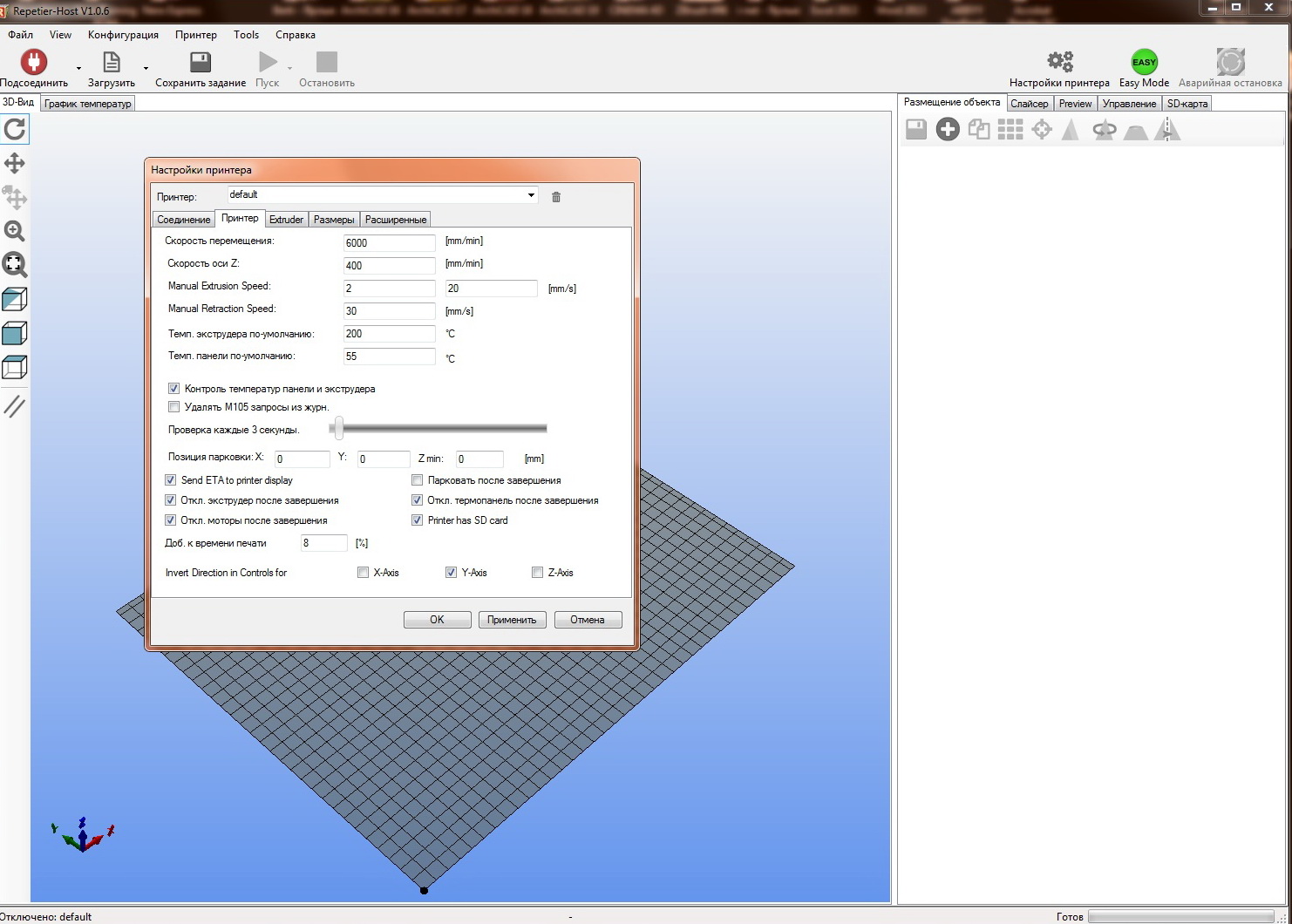Toggle disable extruder after completion checkbox
Viewport: 1292px width, 924px height.
[x=171, y=500]
